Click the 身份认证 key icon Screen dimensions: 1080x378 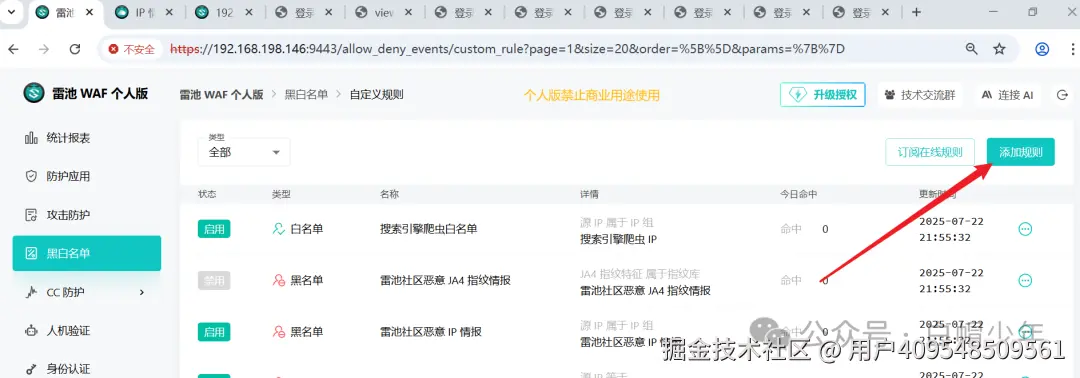pos(31,369)
